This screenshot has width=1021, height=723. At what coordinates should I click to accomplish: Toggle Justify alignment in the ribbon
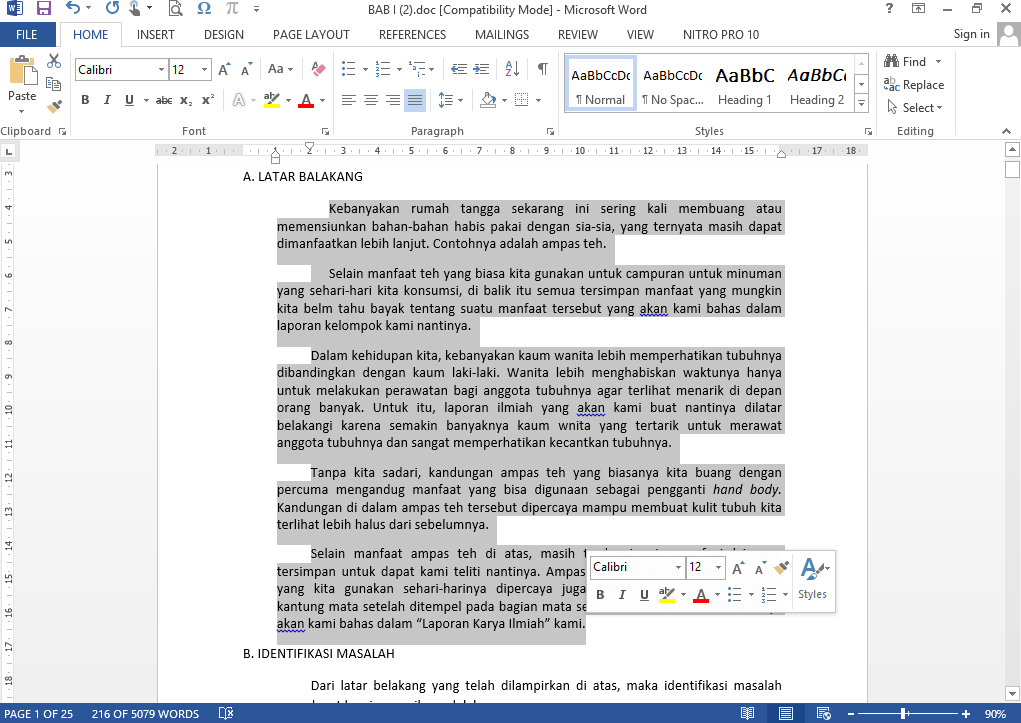pos(415,100)
